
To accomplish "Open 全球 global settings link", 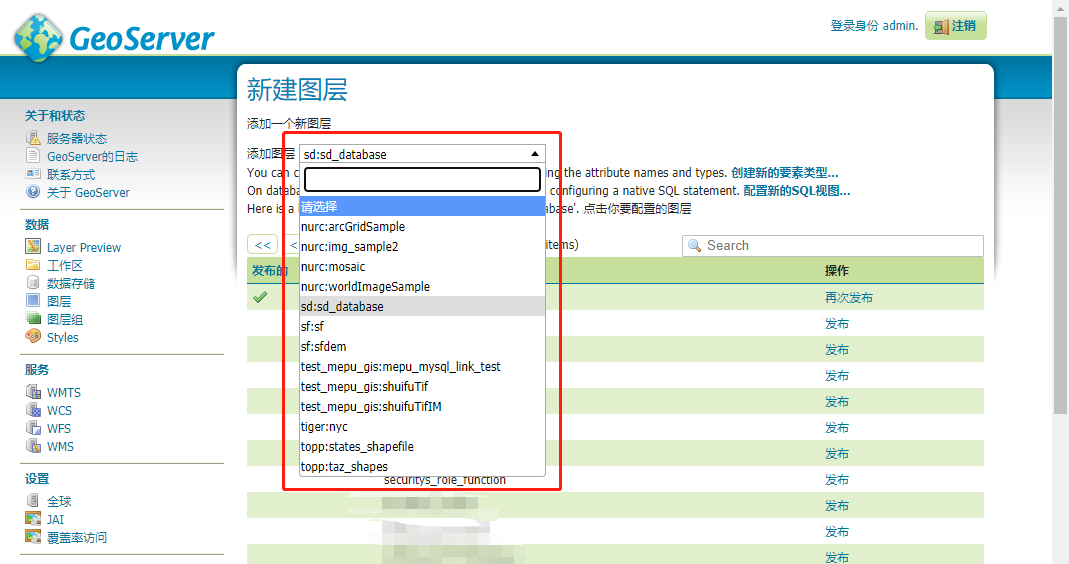I will tap(59, 501).
